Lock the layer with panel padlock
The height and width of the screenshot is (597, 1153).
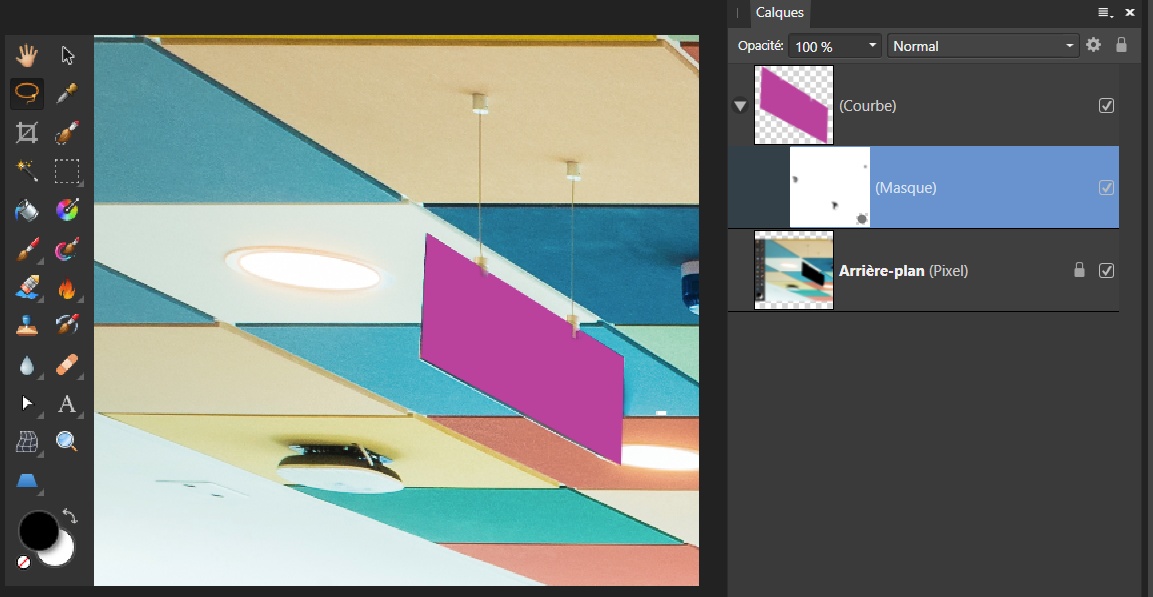coord(1121,45)
